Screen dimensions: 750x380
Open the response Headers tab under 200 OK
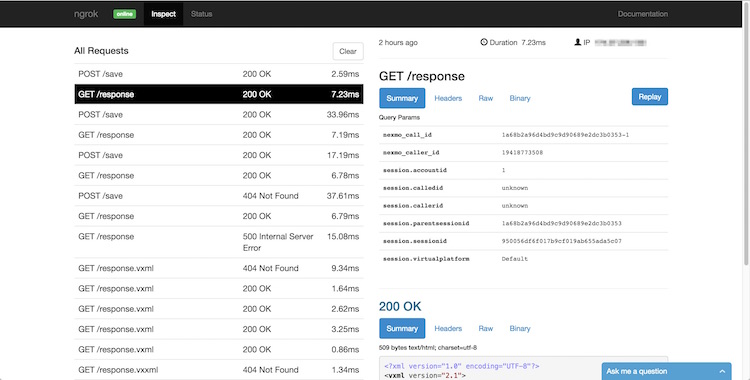[448, 328]
